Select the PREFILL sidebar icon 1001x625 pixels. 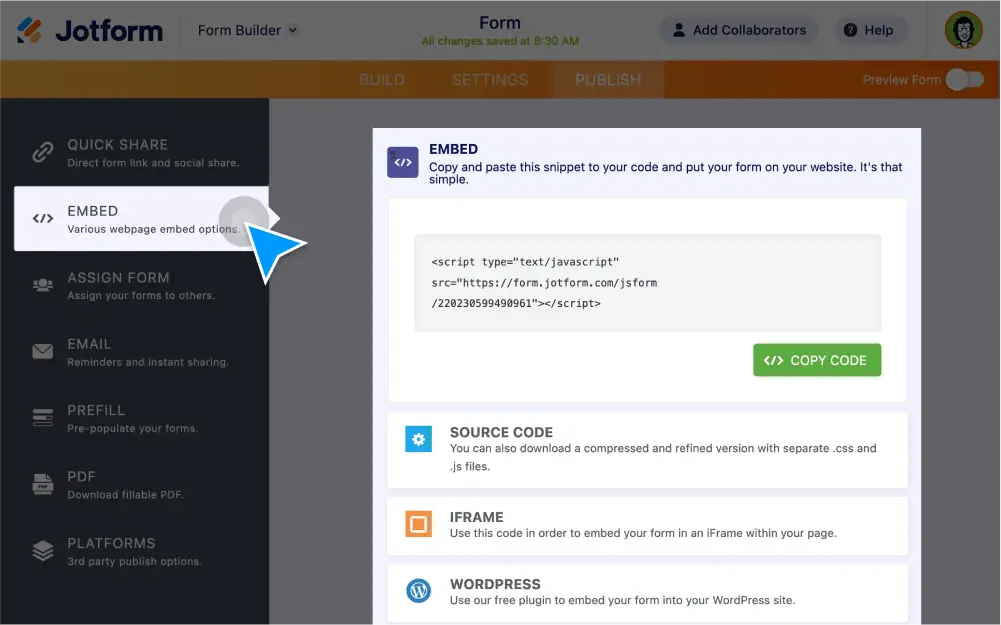[42, 418]
